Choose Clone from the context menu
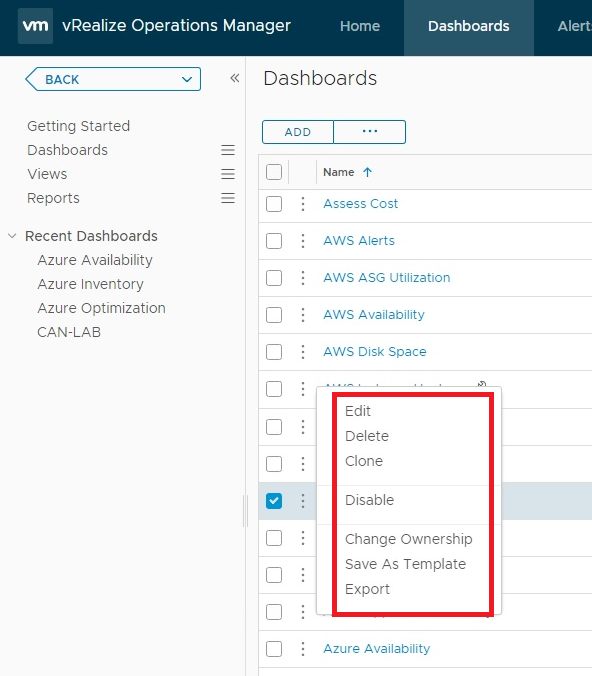592x676 pixels. tap(363, 461)
